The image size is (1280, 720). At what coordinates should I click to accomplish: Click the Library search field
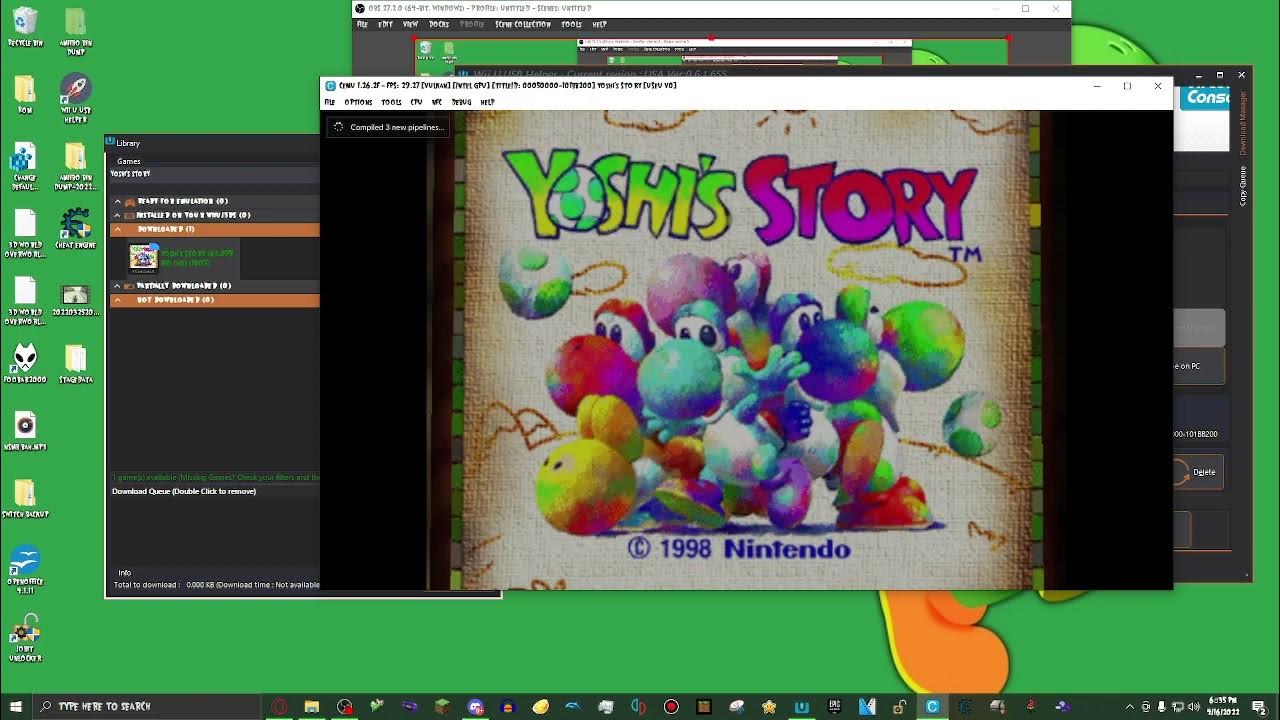point(214,174)
